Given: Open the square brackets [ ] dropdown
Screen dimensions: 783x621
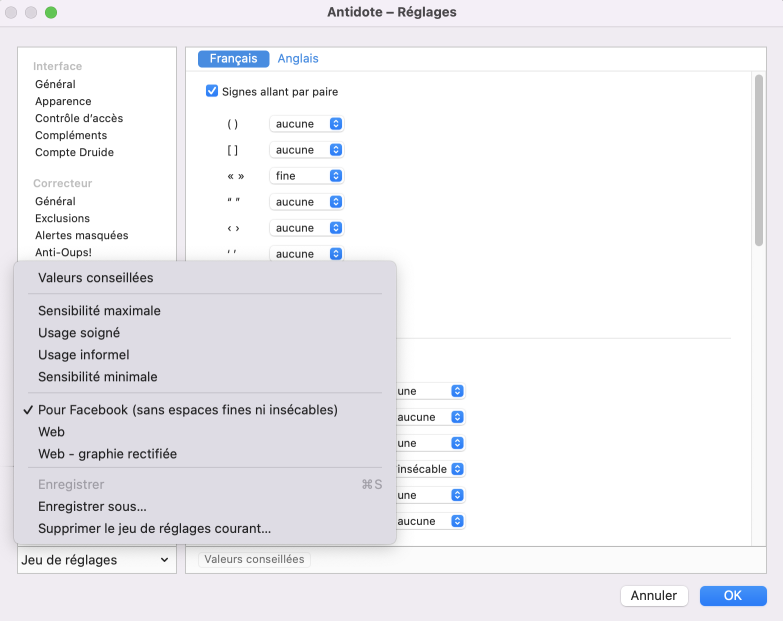Looking at the screenshot, I should [x=307, y=150].
